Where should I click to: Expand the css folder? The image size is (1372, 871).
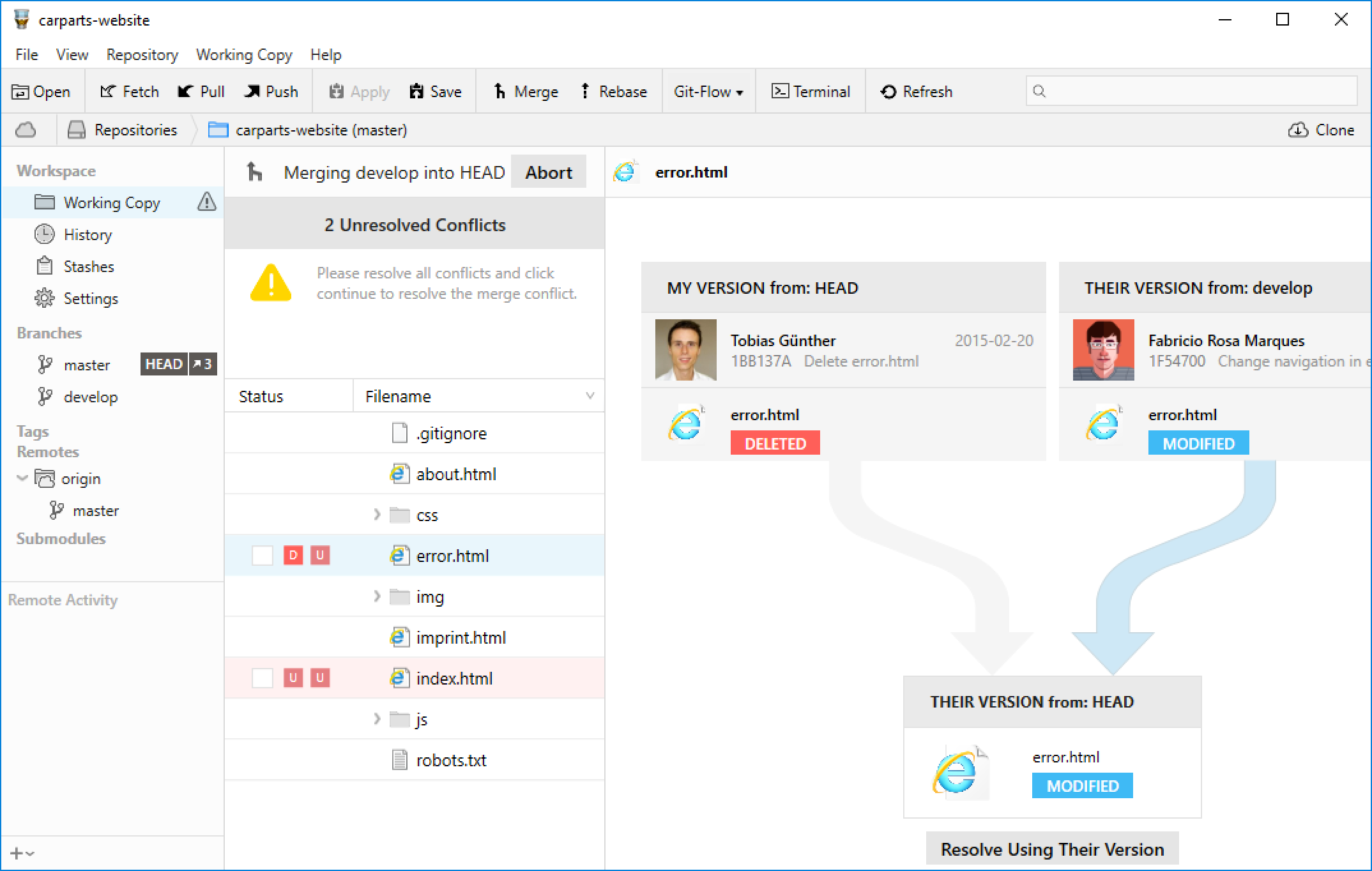[x=377, y=515]
